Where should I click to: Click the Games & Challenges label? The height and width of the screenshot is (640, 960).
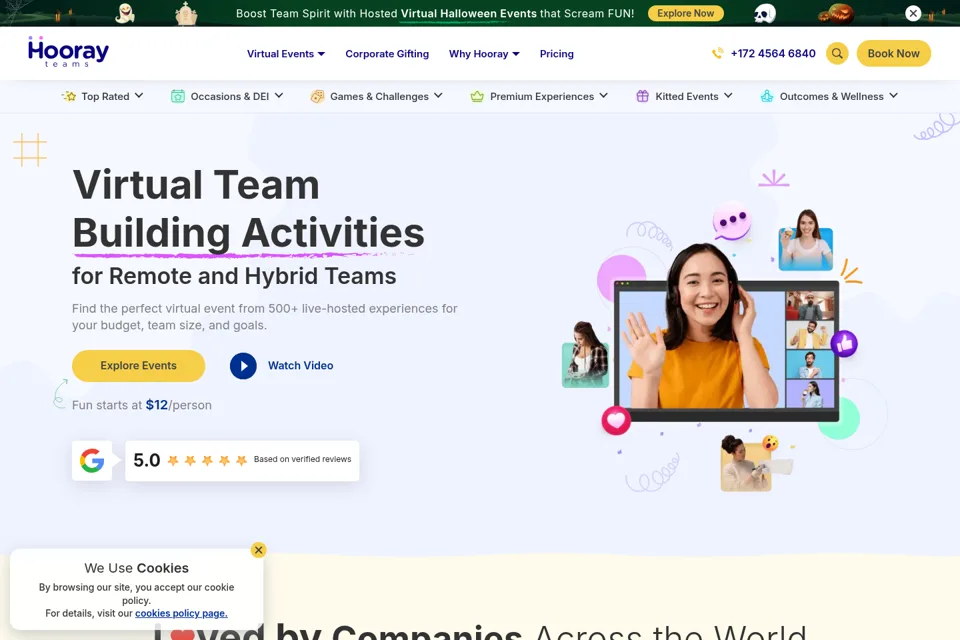point(379,96)
